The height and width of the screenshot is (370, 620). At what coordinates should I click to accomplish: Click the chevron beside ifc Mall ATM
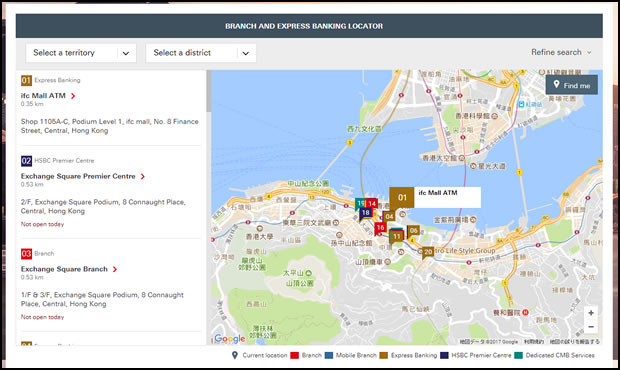pos(73,96)
